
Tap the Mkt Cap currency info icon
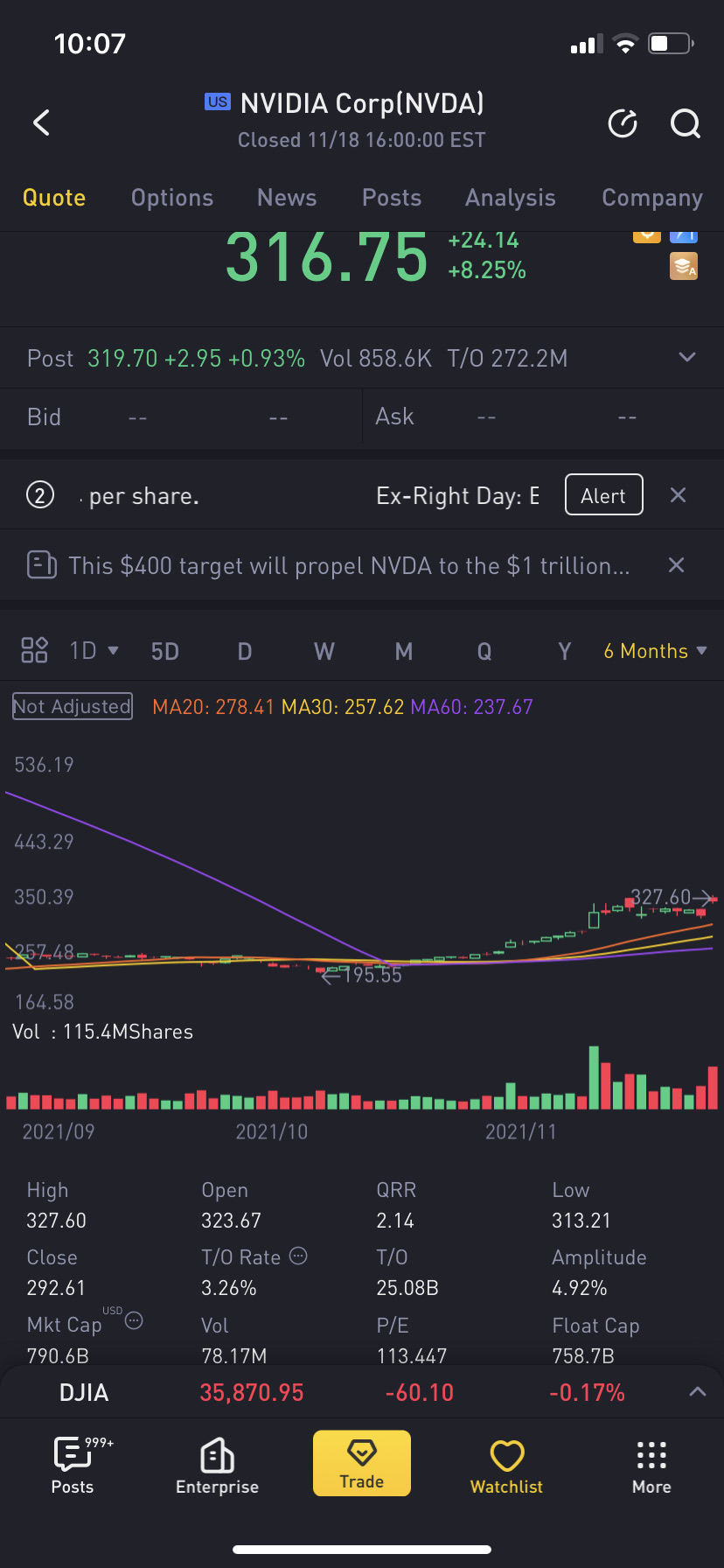(x=134, y=1320)
